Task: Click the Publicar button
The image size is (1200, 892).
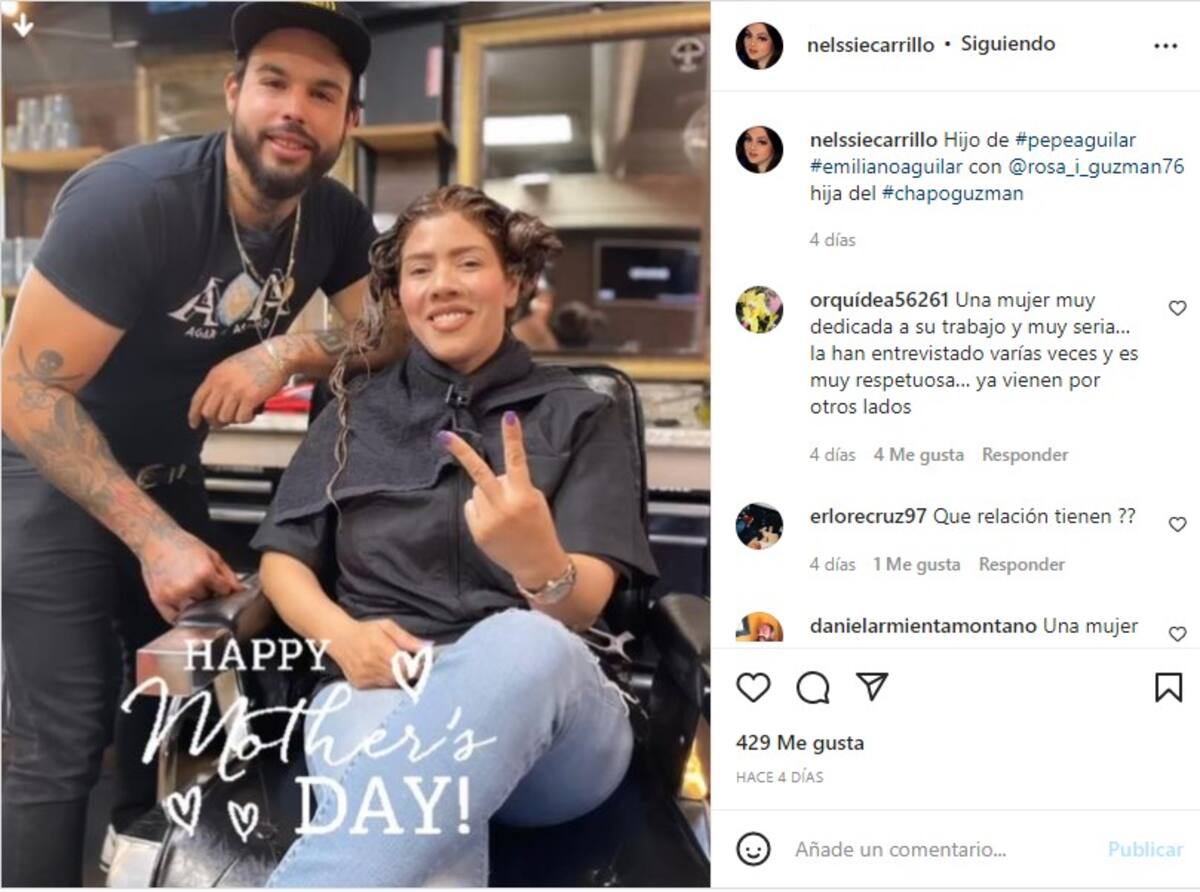Action: click(1145, 849)
